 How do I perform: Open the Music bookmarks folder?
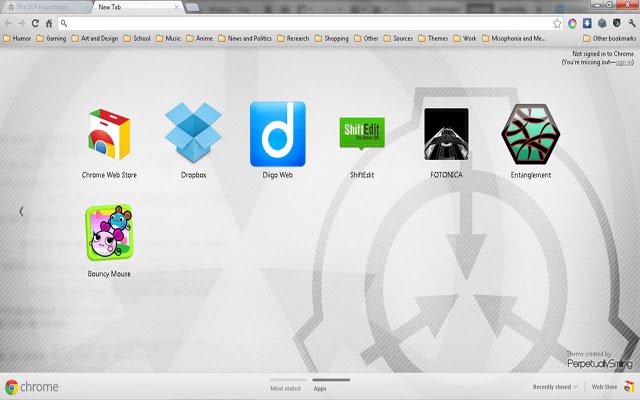coord(168,38)
